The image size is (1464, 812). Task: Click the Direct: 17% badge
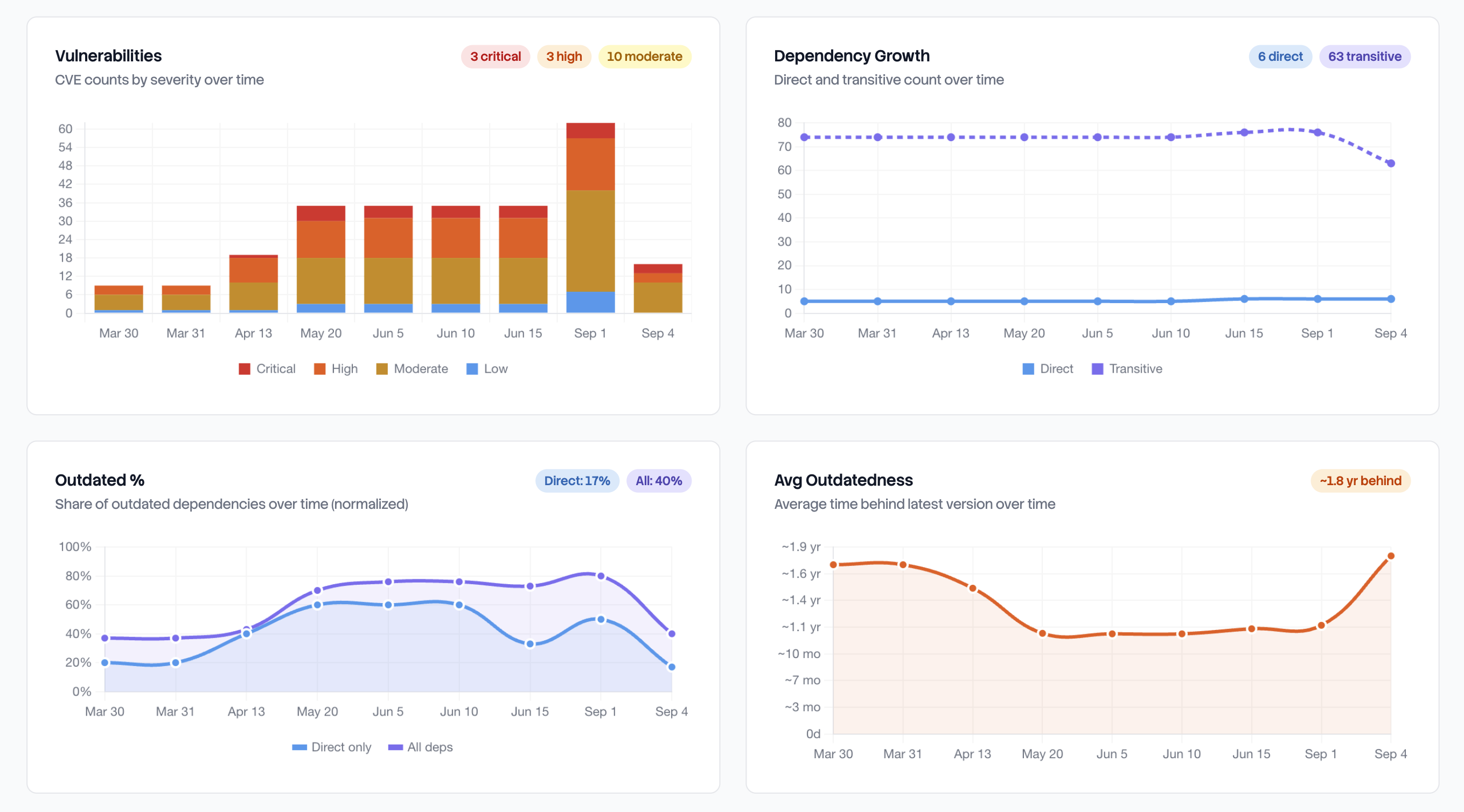(577, 481)
